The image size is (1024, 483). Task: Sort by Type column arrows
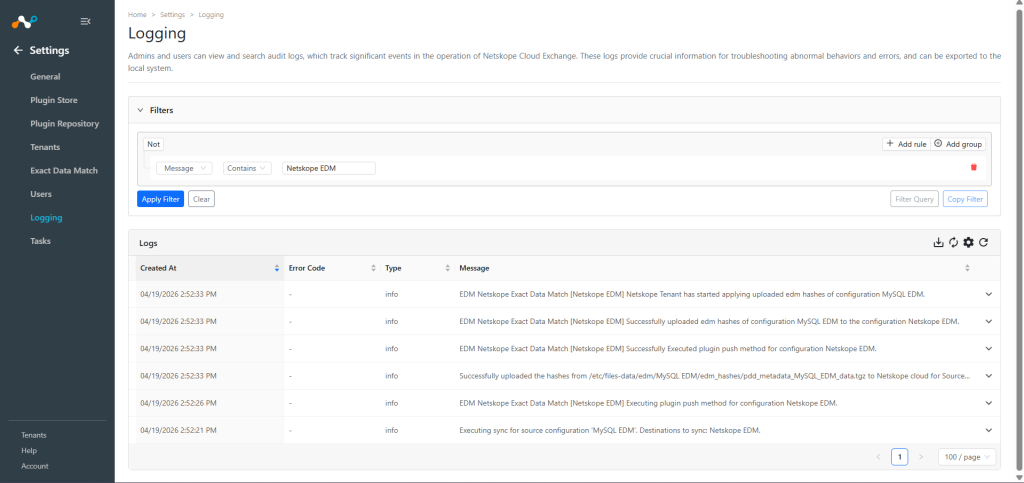click(448, 268)
